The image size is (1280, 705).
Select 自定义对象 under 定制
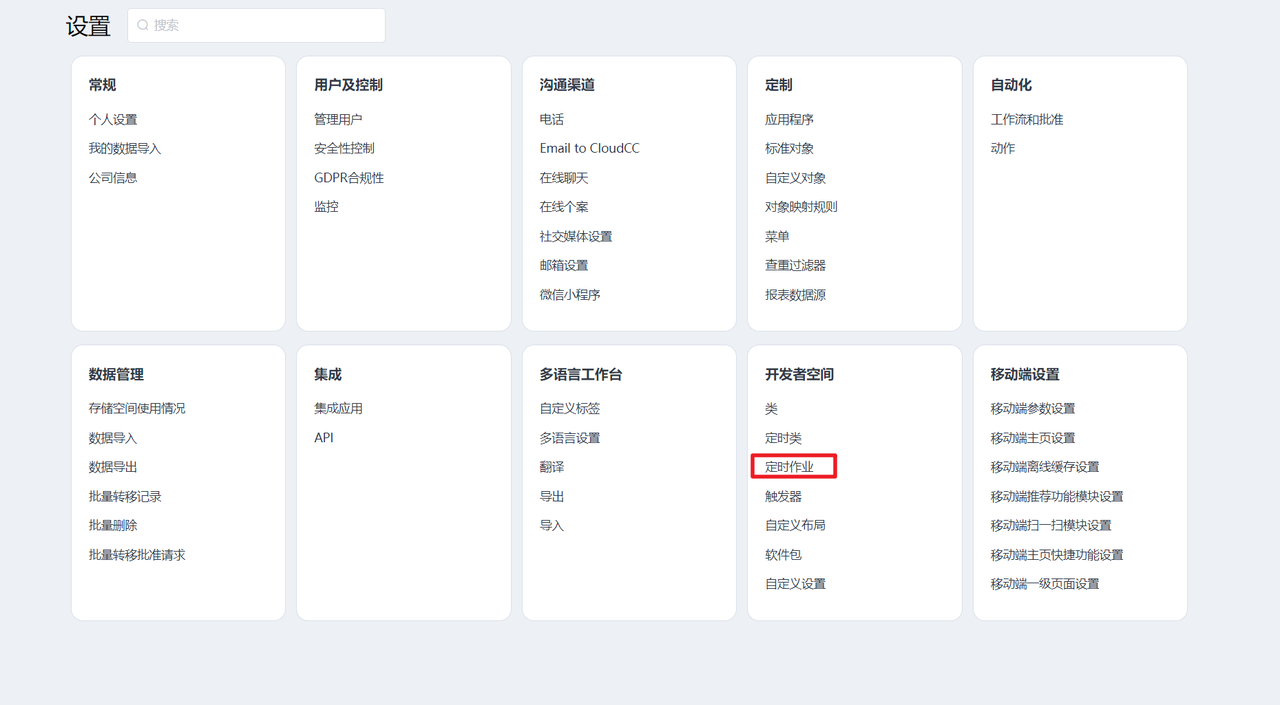[795, 178]
